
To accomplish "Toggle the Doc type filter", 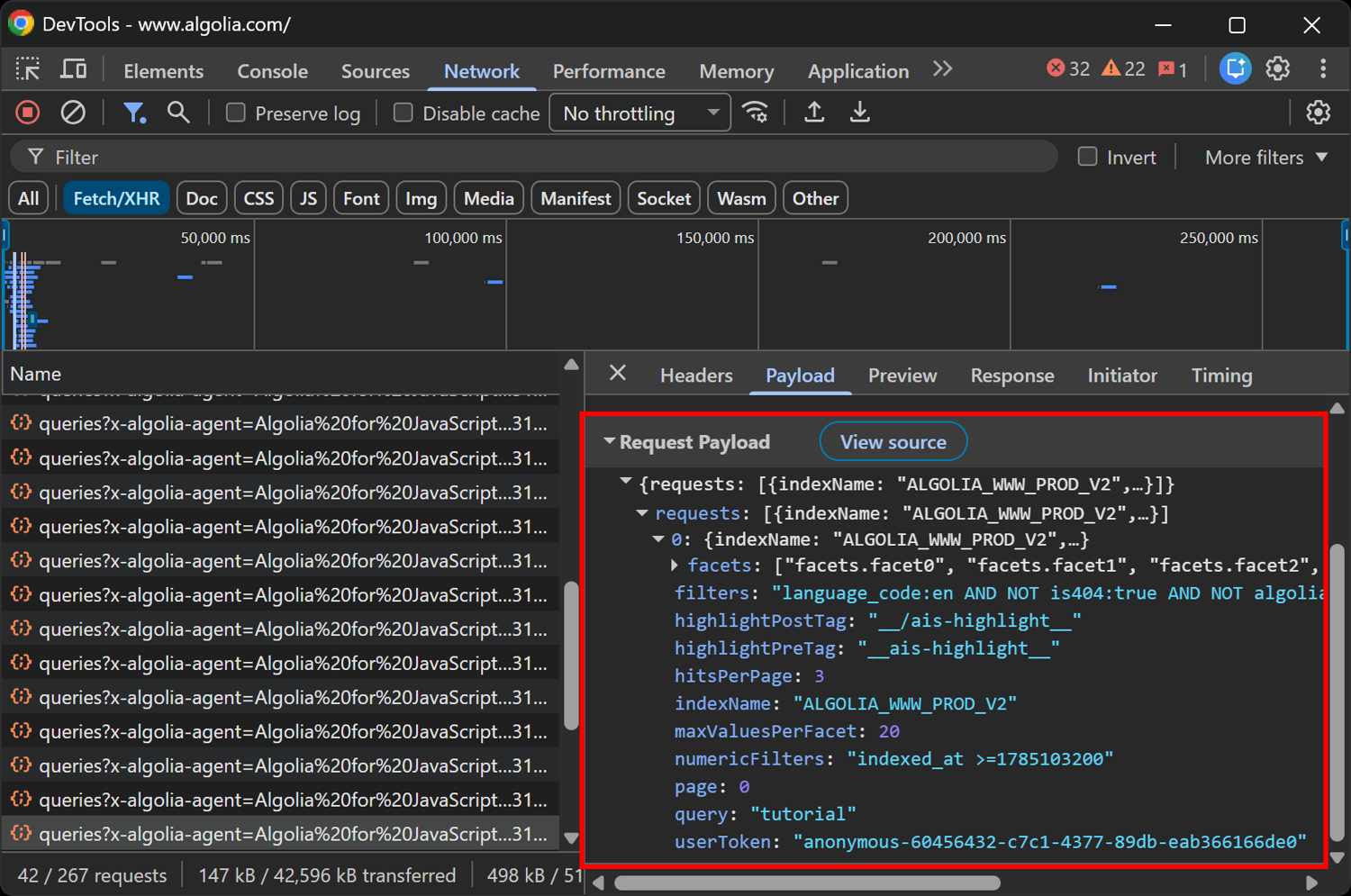I will pyautogui.click(x=202, y=198).
